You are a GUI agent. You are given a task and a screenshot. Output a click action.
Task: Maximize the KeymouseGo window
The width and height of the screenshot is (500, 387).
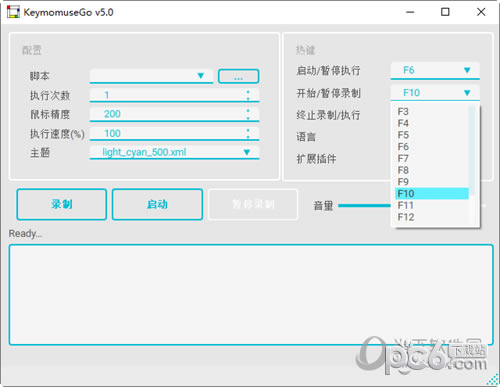pos(445,12)
